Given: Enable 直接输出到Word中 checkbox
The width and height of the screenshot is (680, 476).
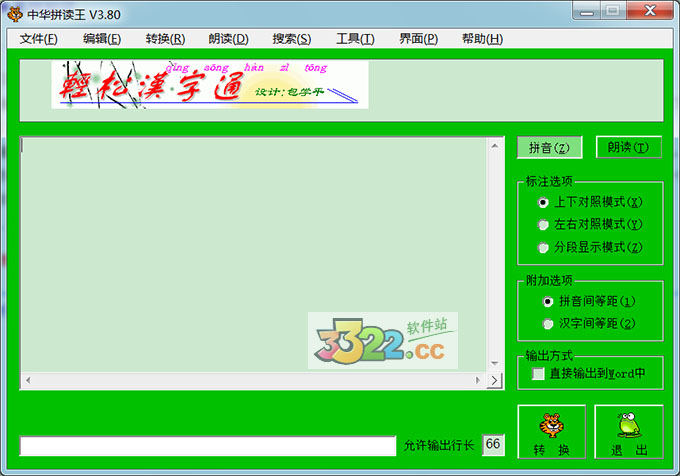Looking at the screenshot, I should [538, 374].
